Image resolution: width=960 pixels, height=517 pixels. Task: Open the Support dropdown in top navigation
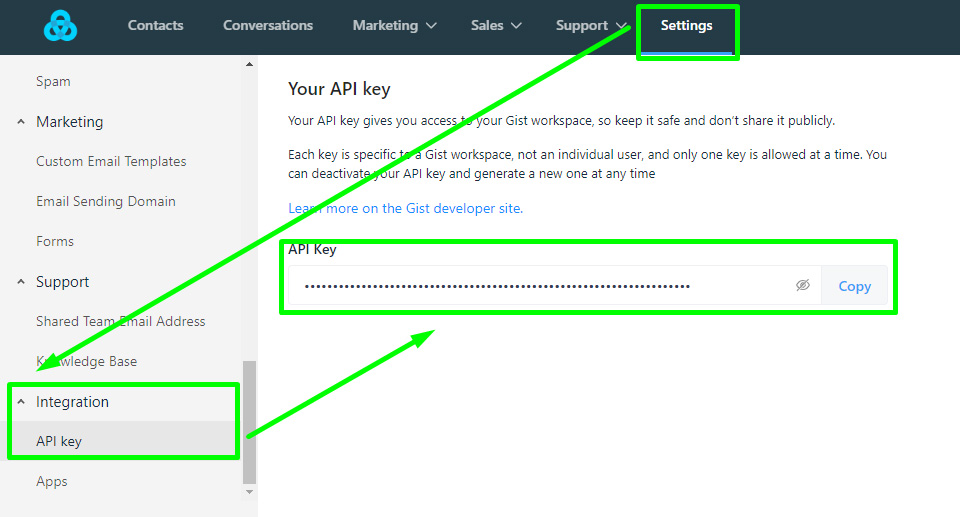point(591,26)
